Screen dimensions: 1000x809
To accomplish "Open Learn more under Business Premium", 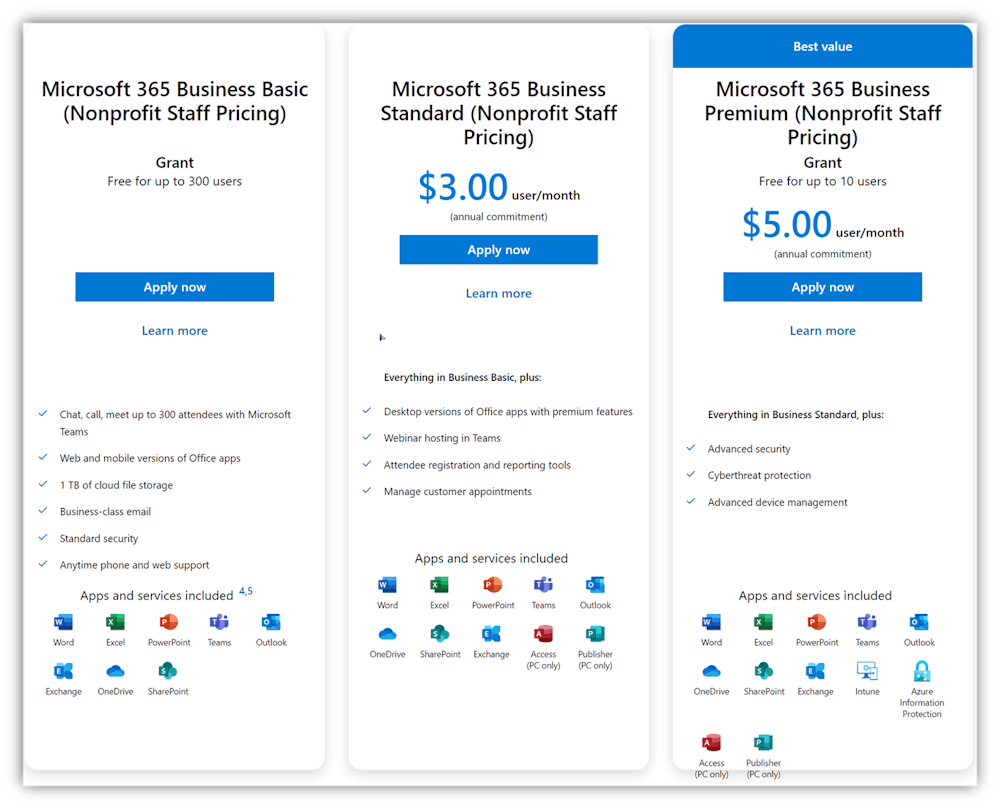I will tap(823, 331).
